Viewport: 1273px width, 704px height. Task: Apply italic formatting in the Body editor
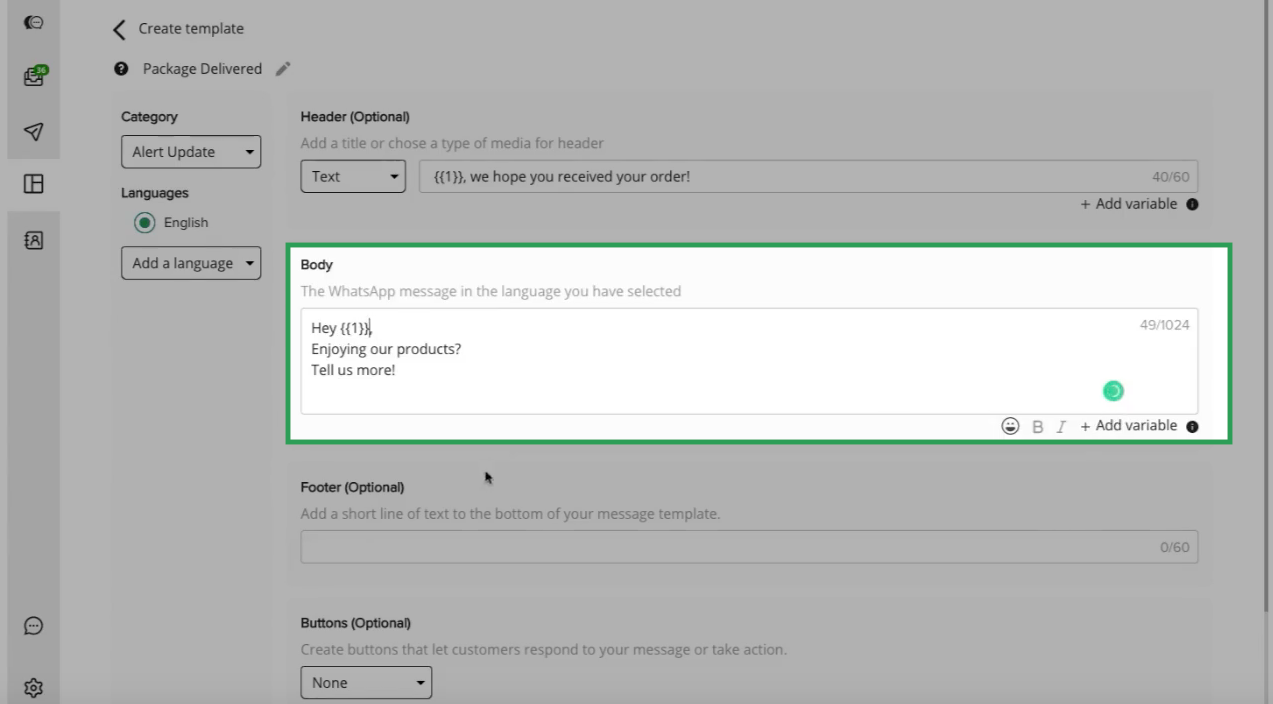point(1060,425)
